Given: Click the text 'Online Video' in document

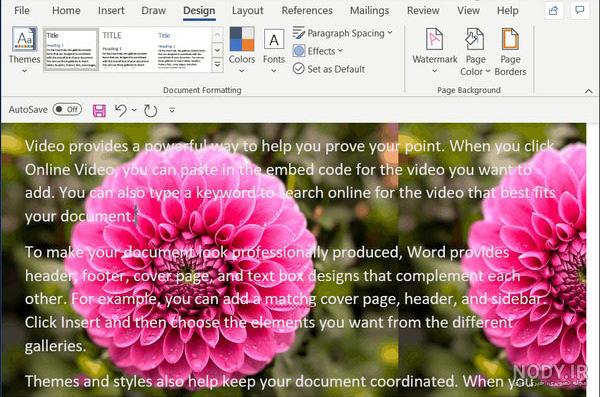Looking at the screenshot, I should pyautogui.click(x=69, y=170).
